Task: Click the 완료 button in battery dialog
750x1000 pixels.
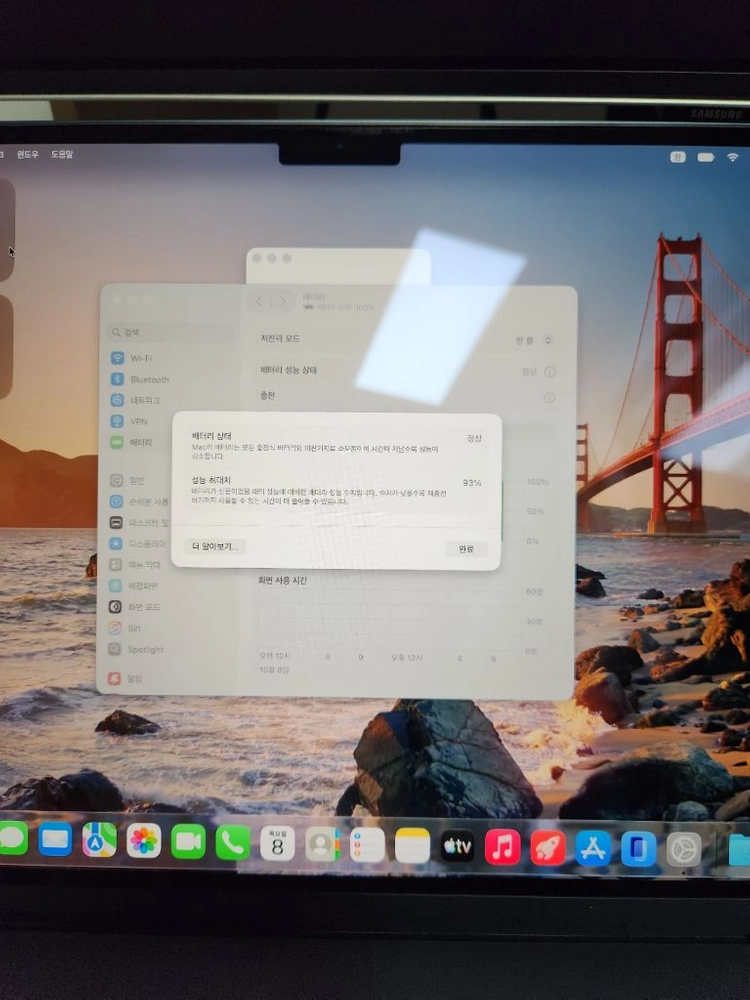Action: [x=466, y=549]
